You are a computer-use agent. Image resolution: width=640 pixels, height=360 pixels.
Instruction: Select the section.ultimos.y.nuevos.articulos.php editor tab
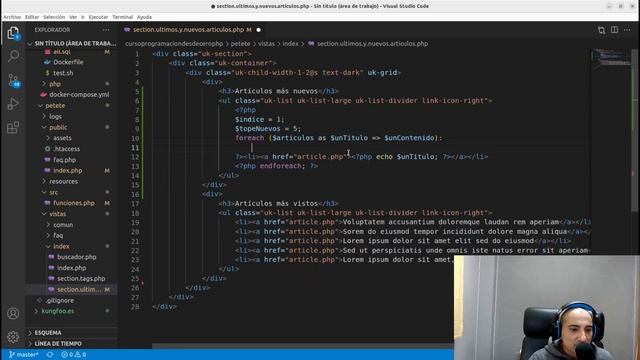pos(193,30)
